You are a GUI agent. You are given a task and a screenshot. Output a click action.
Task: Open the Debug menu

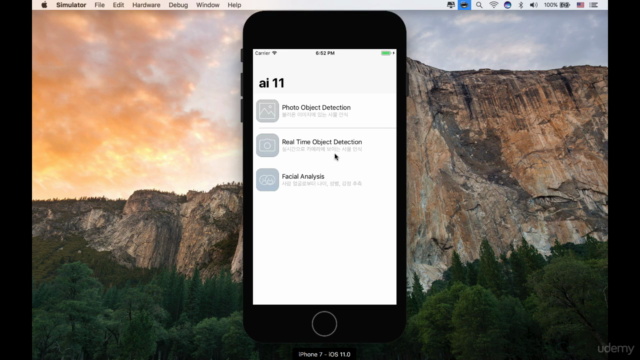coord(178,5)
